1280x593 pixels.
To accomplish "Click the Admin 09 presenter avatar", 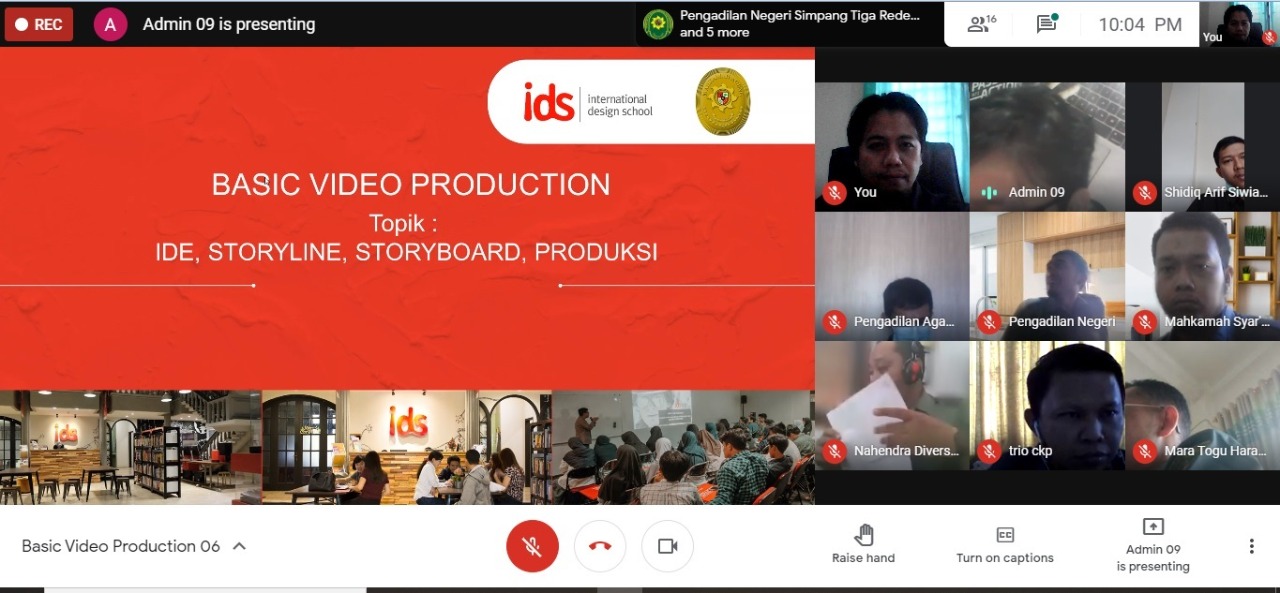I will pyautogui.click(x=110, y=24).
